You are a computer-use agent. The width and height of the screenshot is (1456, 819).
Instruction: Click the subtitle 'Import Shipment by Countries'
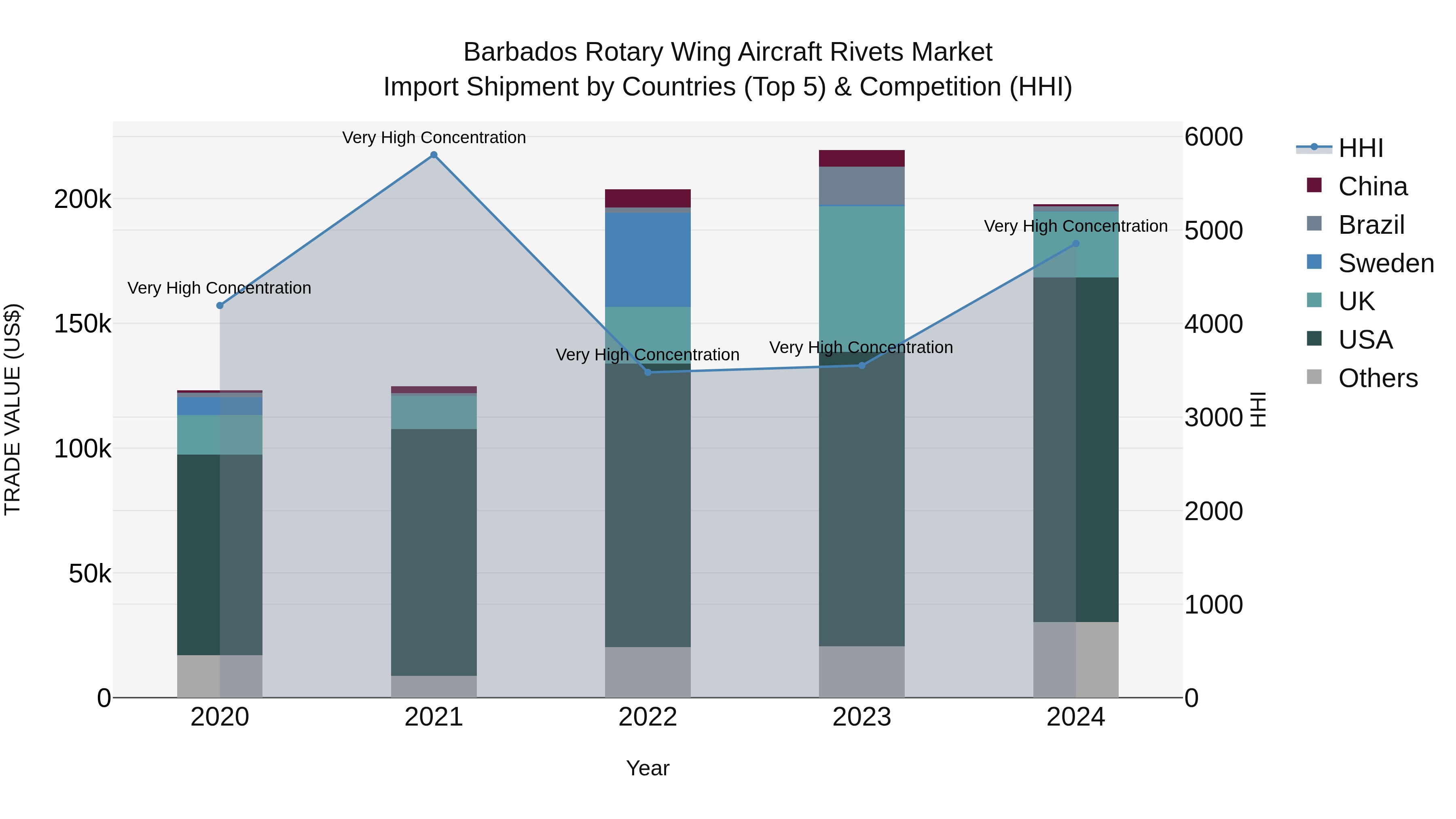tap(560, 87)
